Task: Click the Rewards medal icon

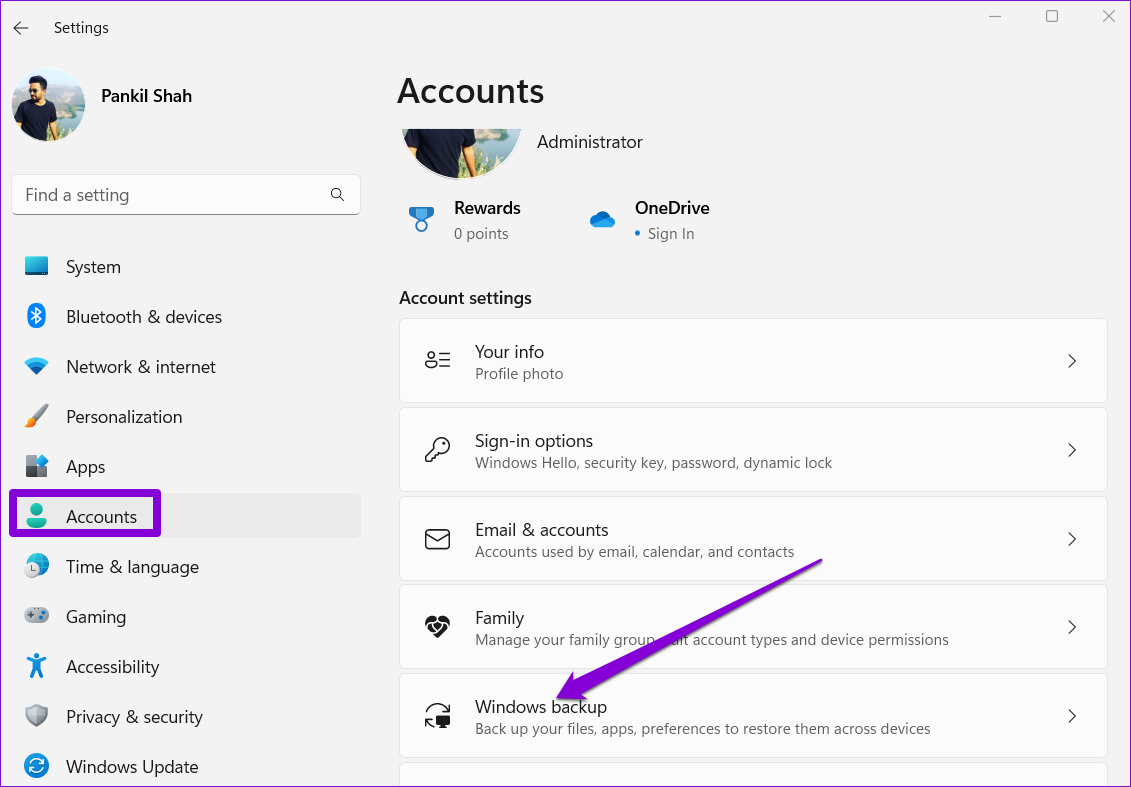Action: 421,220
